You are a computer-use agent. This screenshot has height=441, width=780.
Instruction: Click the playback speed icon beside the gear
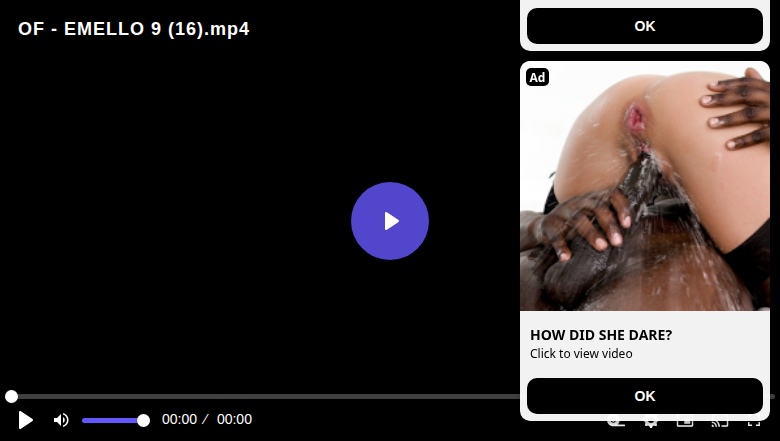[616, 423]
